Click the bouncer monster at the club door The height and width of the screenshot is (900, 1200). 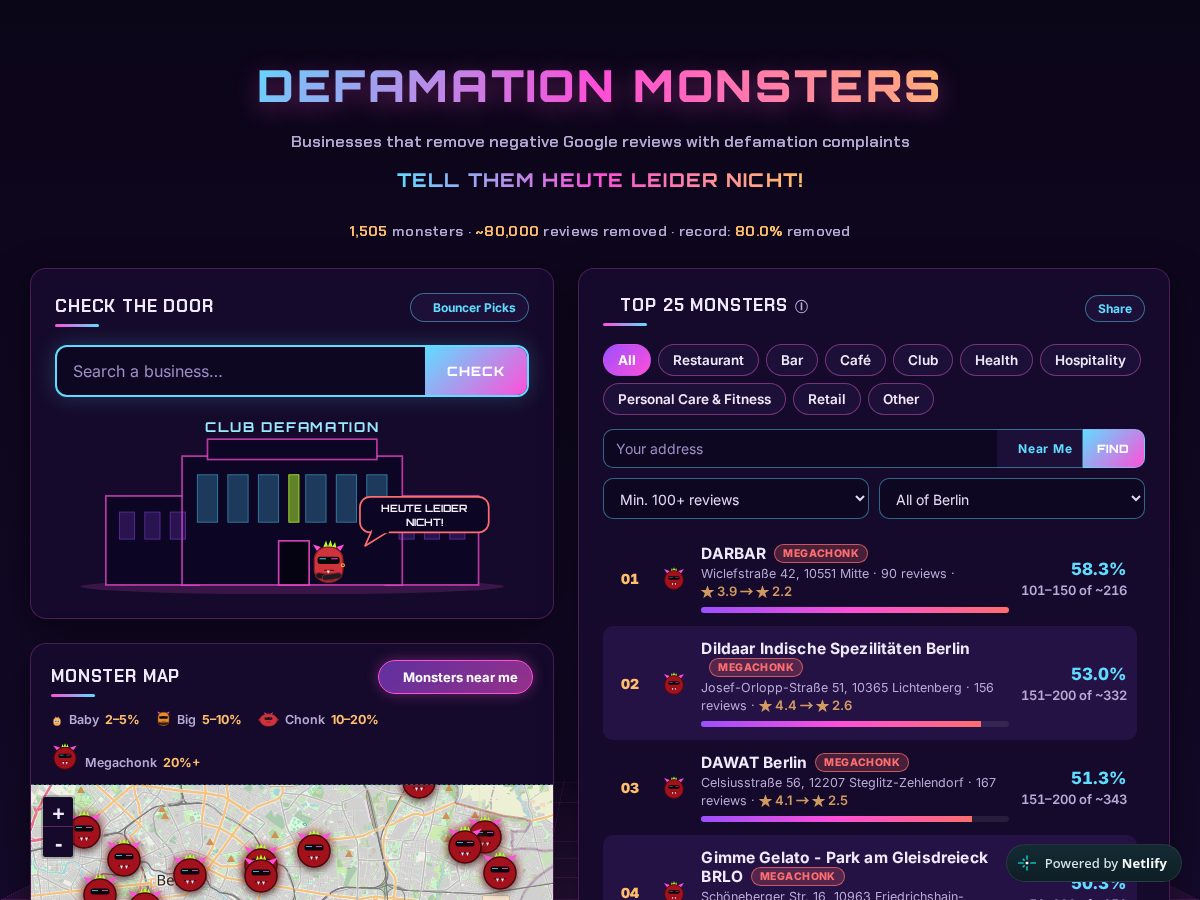point(328,561)
